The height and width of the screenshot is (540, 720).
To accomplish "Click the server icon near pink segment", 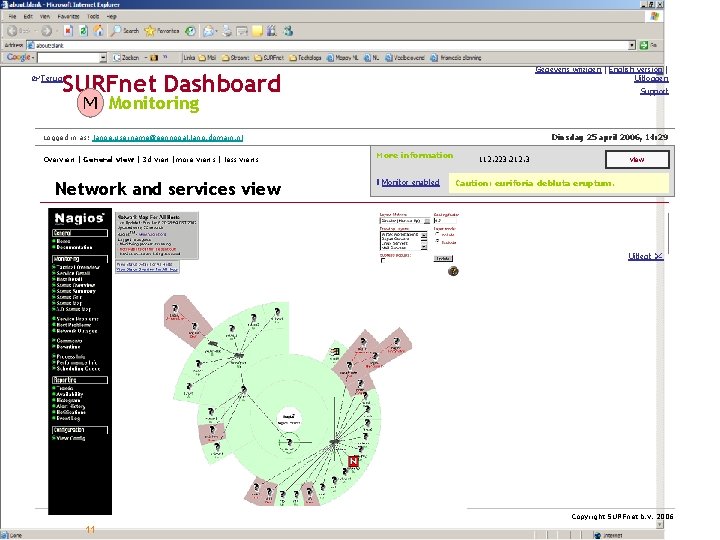I will click(335, 352).
